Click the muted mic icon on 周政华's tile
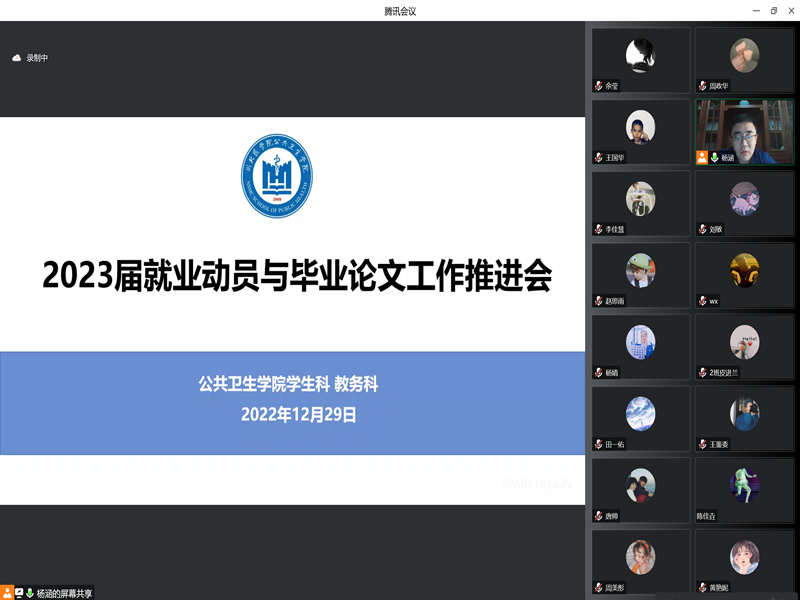This screenshot has height=600, width=800. pos(704,86)
